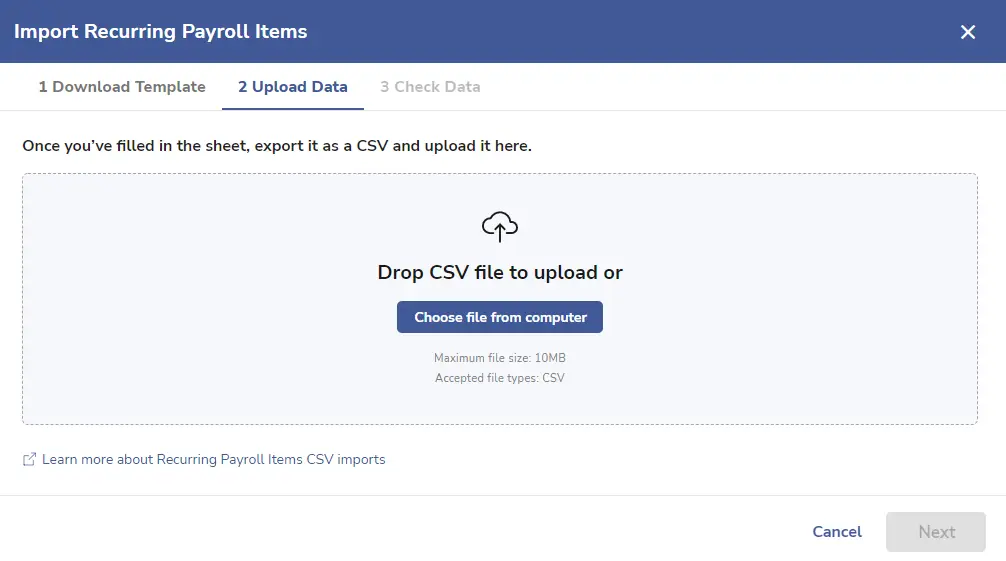Cancel the payroll items import
Screen dimensions: 1006x561
tap(837, 532)
